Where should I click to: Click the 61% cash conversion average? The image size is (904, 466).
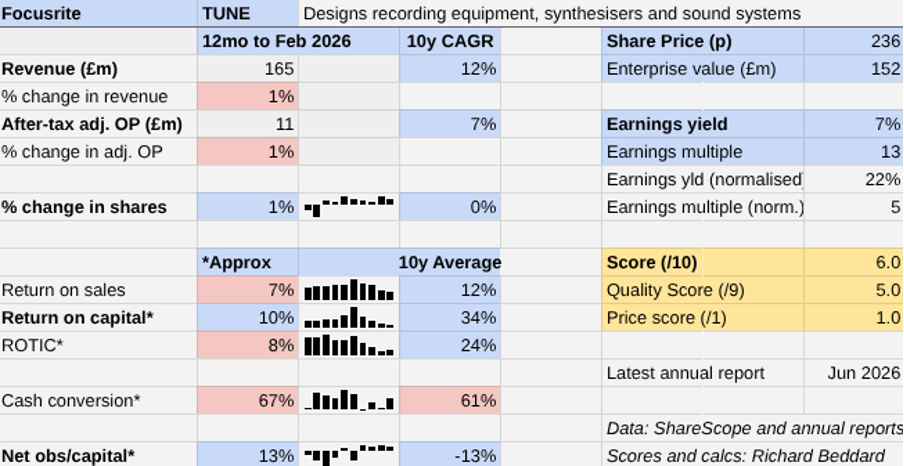(x=450, y=401)
